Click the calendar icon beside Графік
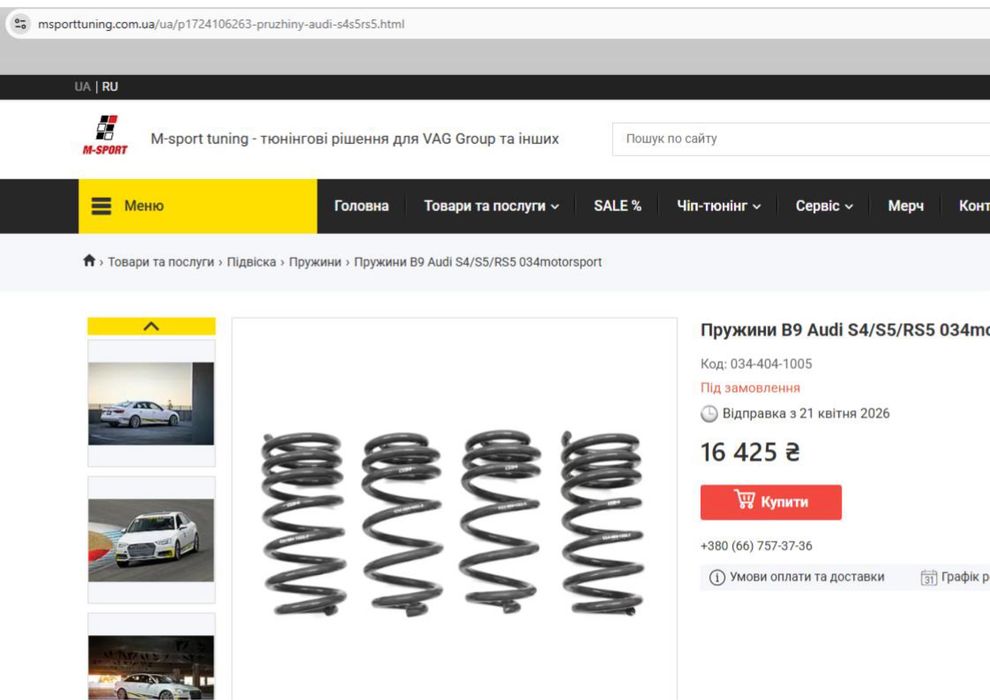This screenshot has width=990, height=700. pos(929,578)
